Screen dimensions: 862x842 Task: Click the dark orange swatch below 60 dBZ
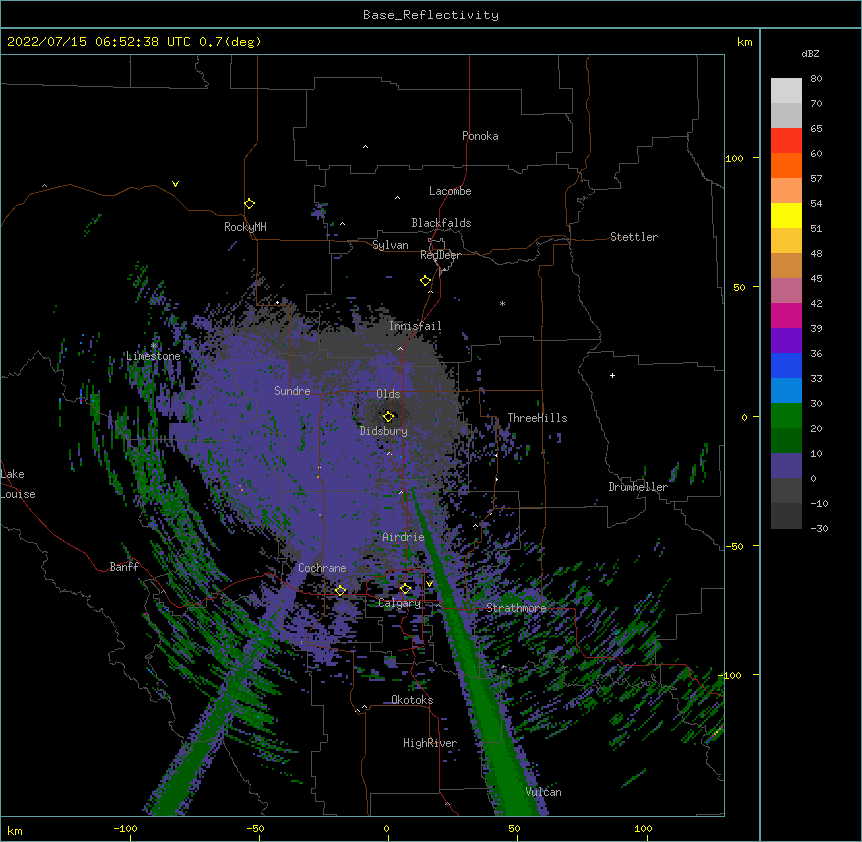click(786, 165)
